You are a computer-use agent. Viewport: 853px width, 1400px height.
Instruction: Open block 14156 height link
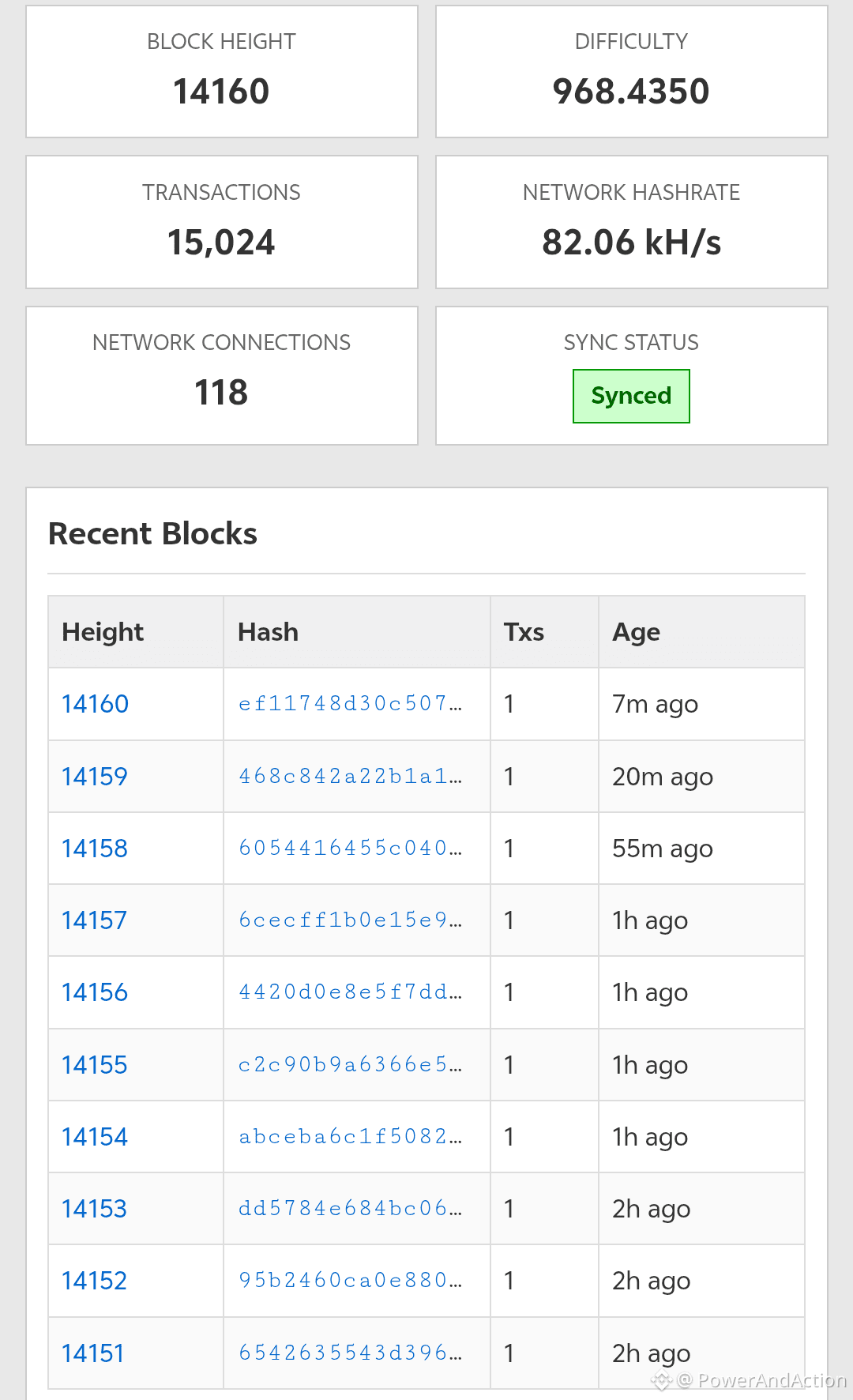coord(95,992)
